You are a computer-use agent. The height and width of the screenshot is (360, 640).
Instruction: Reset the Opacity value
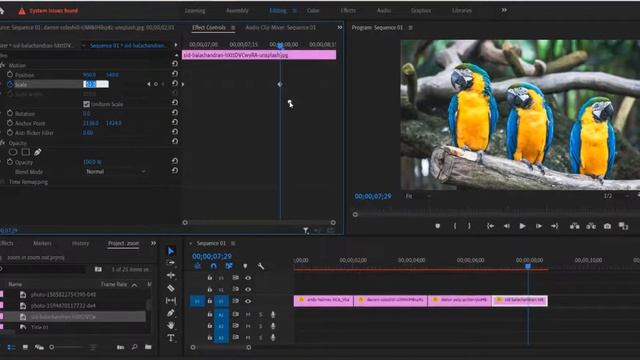[x=175, y=161]
